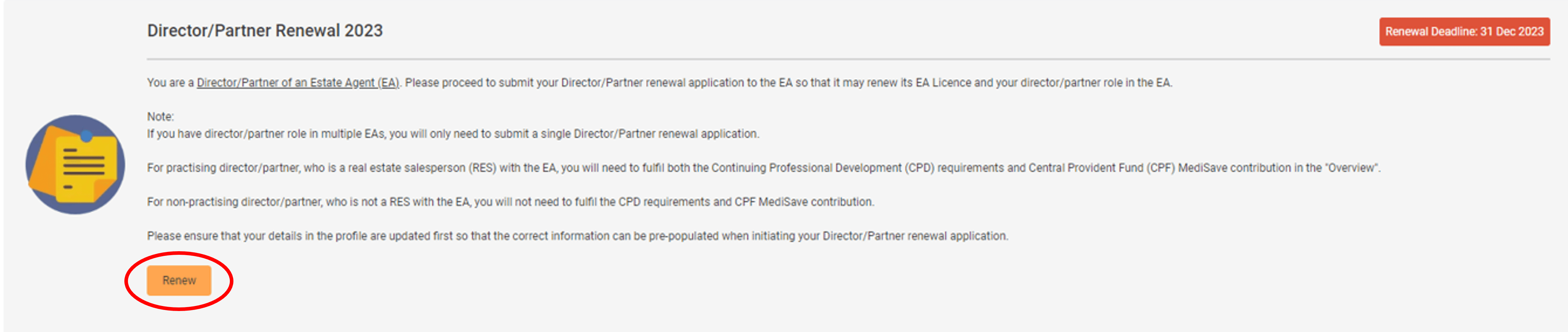
Task: Click the blue pin on the note icon
Action: coord(87,136)
